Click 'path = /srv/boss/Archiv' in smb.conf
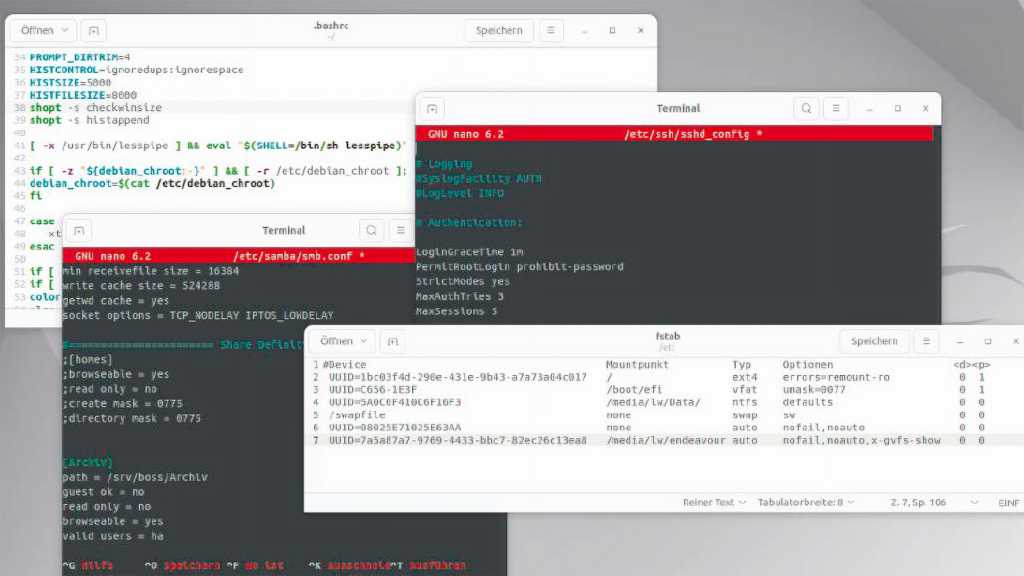1024x576 pixels. (135, 477)
